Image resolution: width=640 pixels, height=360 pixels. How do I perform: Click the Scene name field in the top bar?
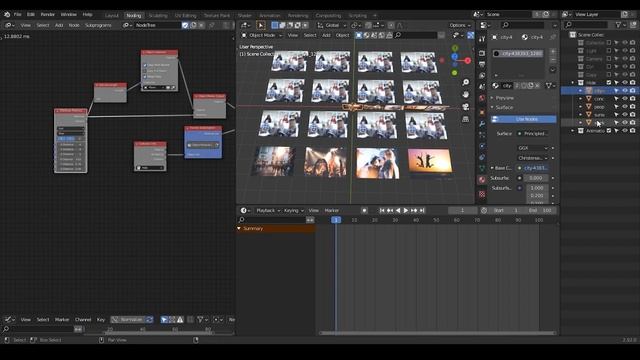tap(508, 14)
